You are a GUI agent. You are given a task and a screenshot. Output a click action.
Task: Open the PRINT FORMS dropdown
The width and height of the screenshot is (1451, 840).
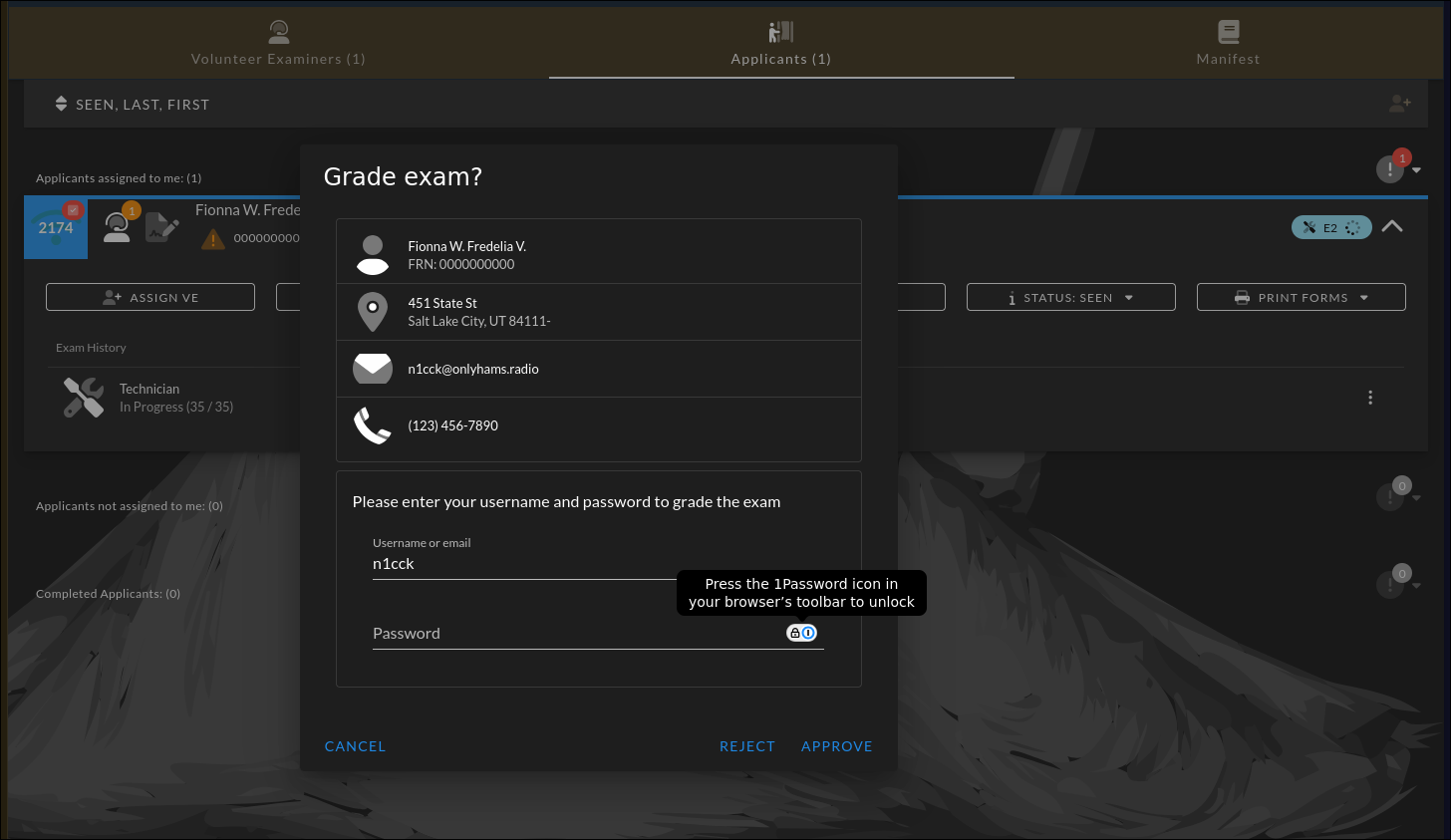coord(1302,297)
